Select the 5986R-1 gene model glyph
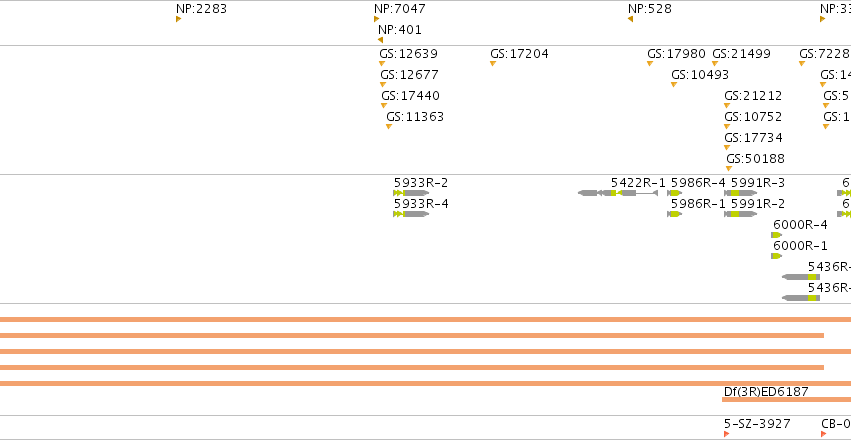851x440 pixels. pyautogui.click(x=675, y=214)
